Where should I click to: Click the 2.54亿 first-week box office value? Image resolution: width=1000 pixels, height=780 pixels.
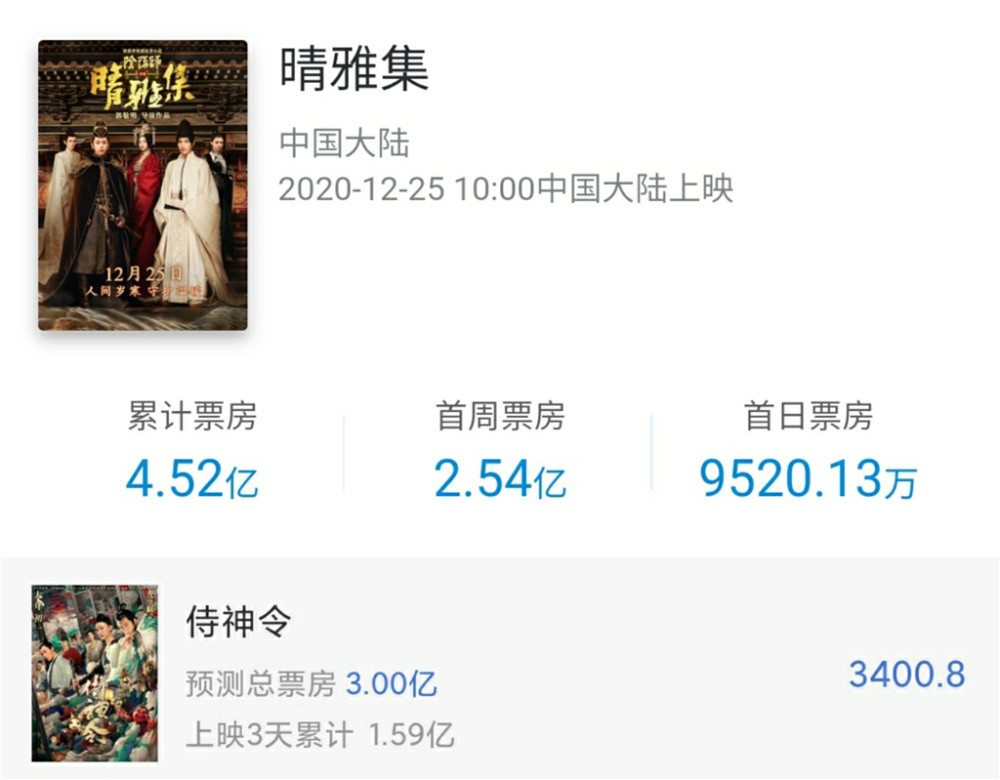[500, 479]
